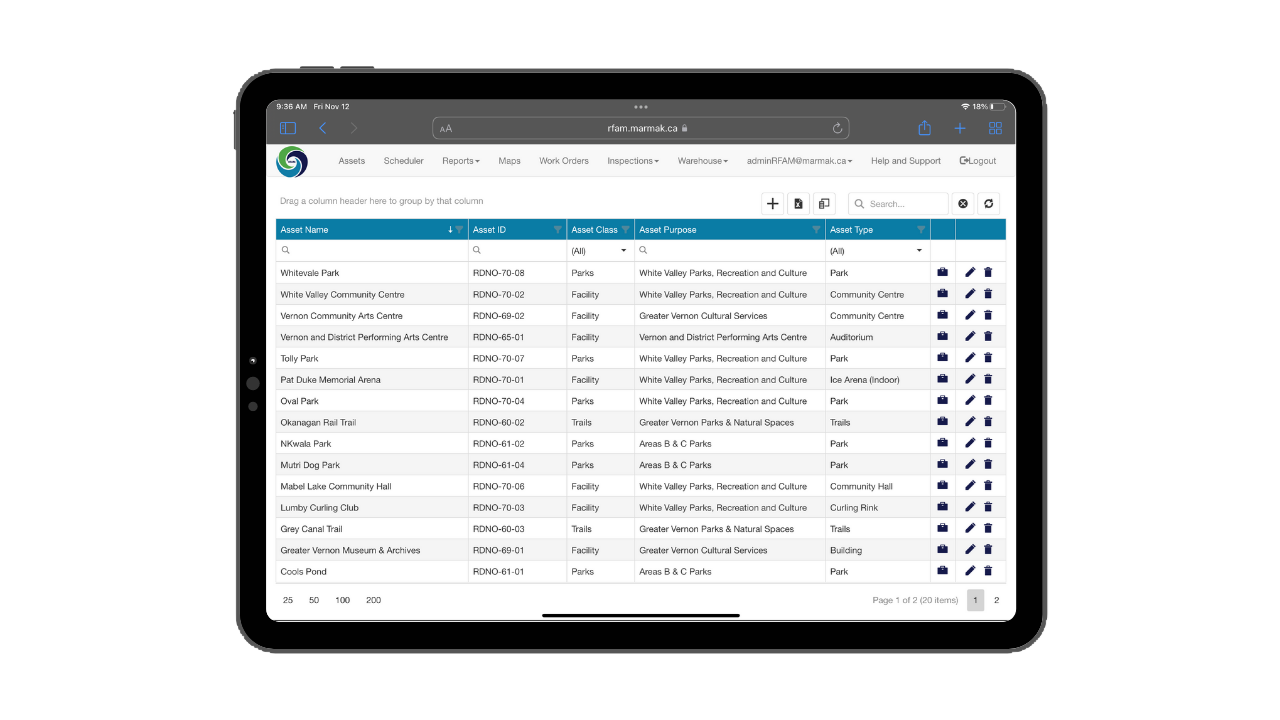Refresh the asset grid

[988, 203]
